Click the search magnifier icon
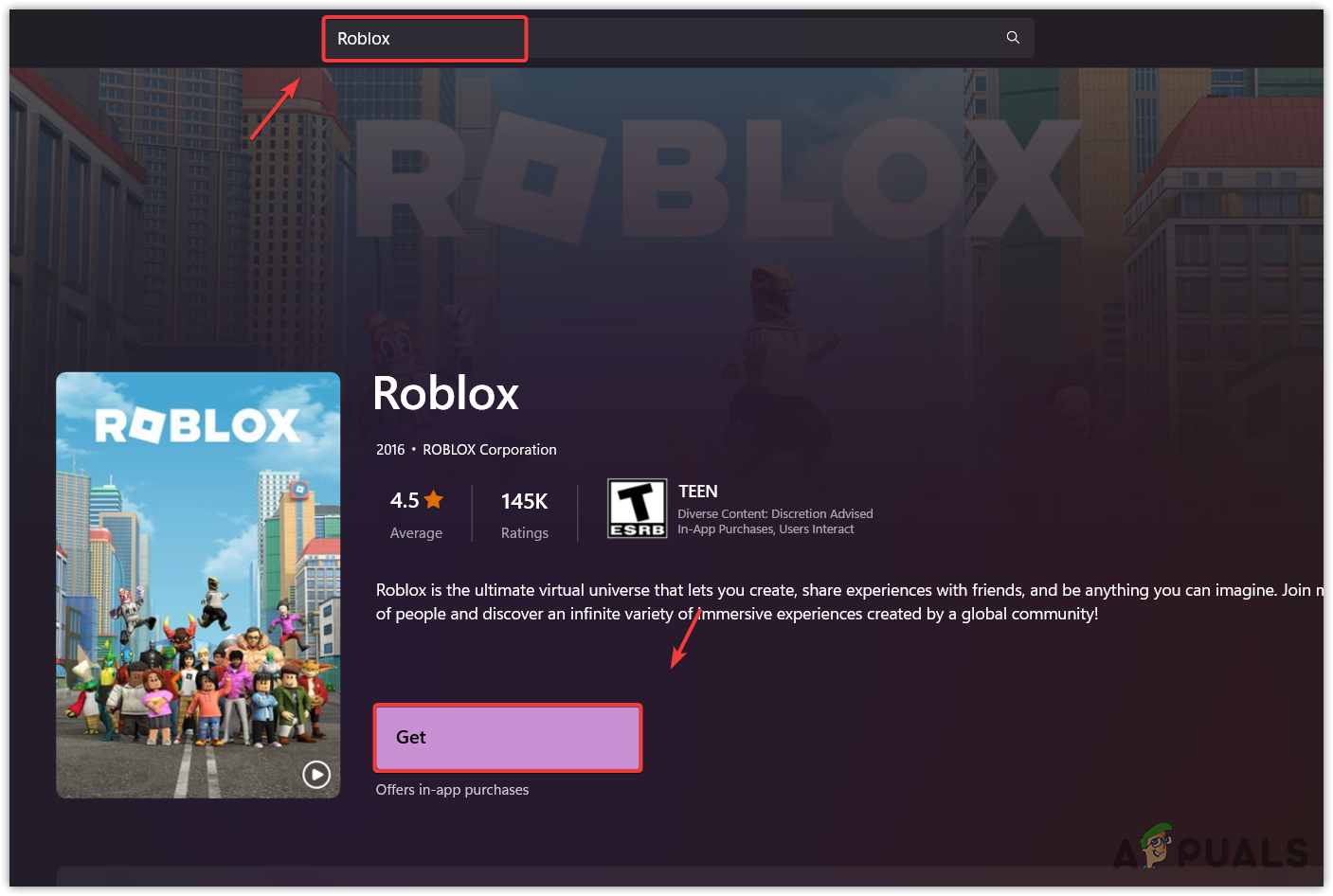 tap(1013, 38)
